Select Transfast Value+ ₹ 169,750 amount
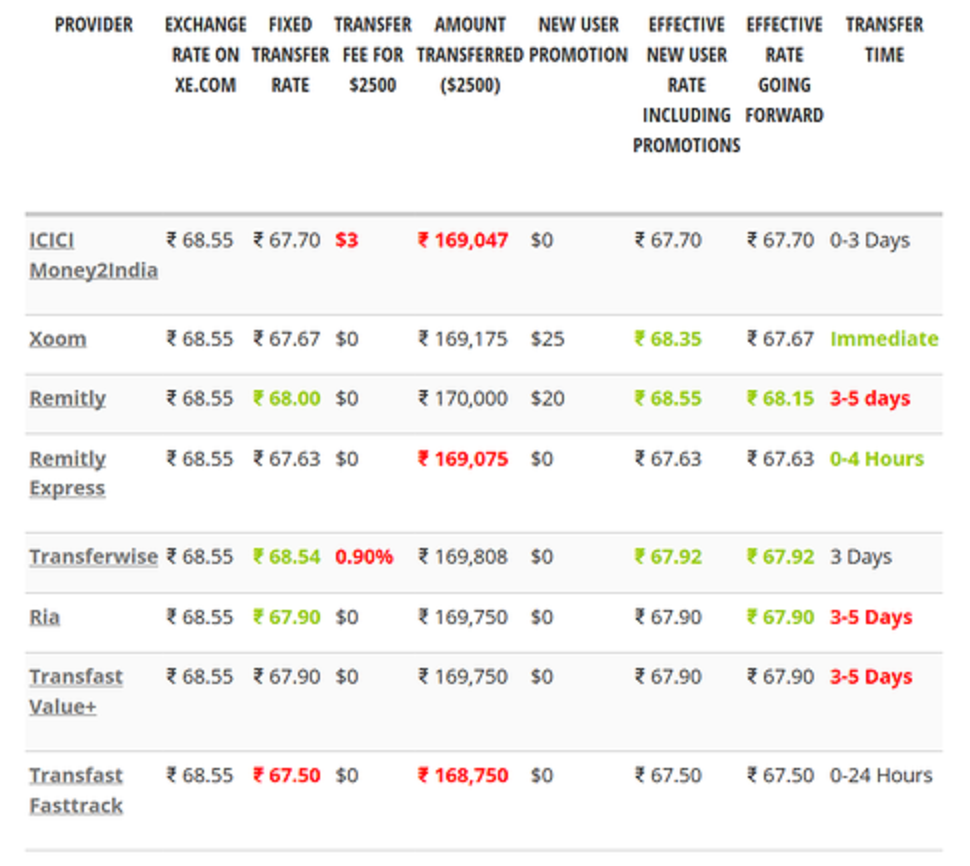 point(463,677)
